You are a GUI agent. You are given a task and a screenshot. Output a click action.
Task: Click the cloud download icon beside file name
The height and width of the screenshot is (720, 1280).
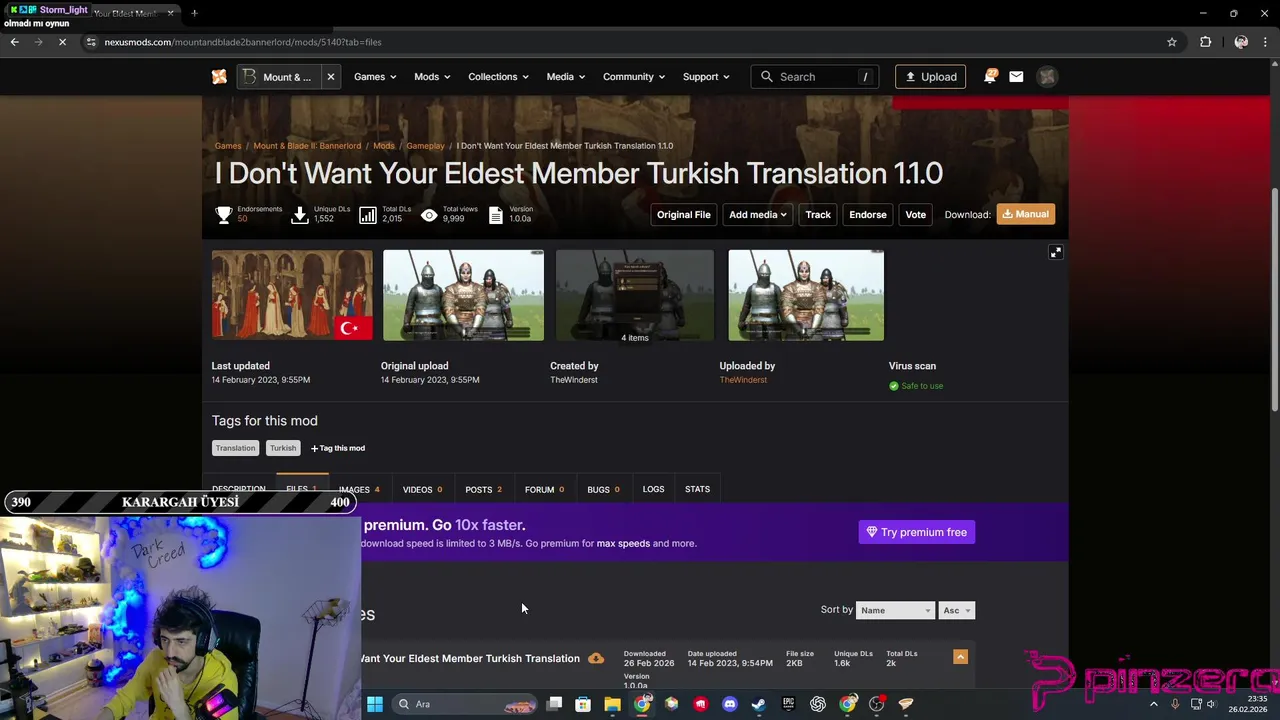click(596, 659)
